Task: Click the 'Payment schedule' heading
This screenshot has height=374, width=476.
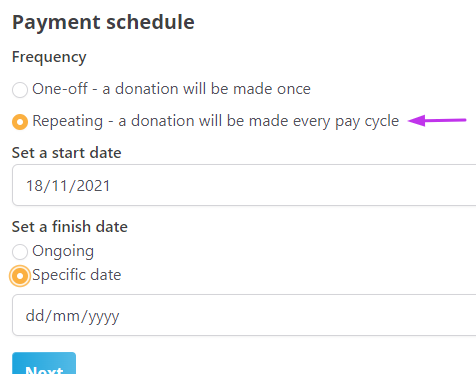Action: tap(103, 22)
